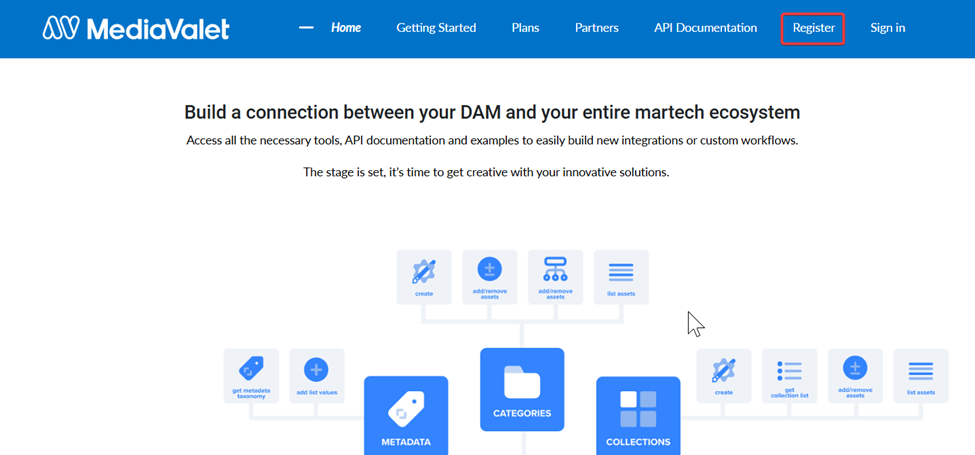The height and width of the screenshot is (455, 975).
Task: Click the 'Build a connection' headline
Action: pos(492,113)
